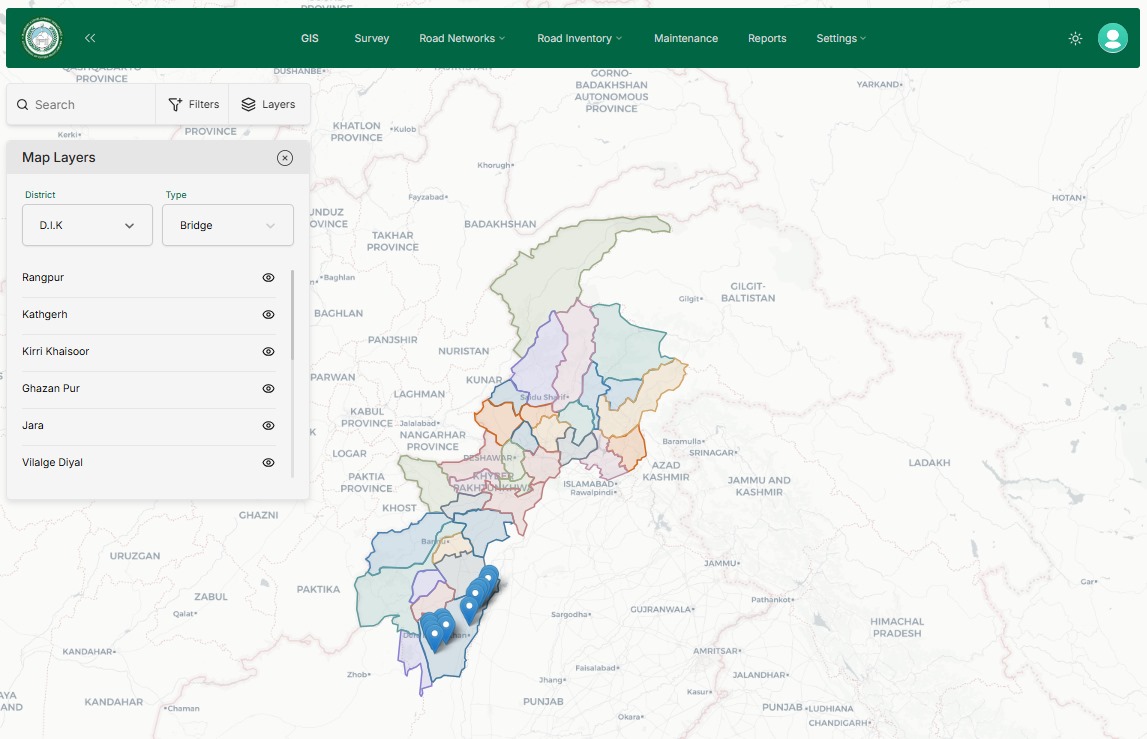This screenshot has height=739, width=1147.
Task: Hide the Ghazan Pur layer
Action: coord(268,389)
